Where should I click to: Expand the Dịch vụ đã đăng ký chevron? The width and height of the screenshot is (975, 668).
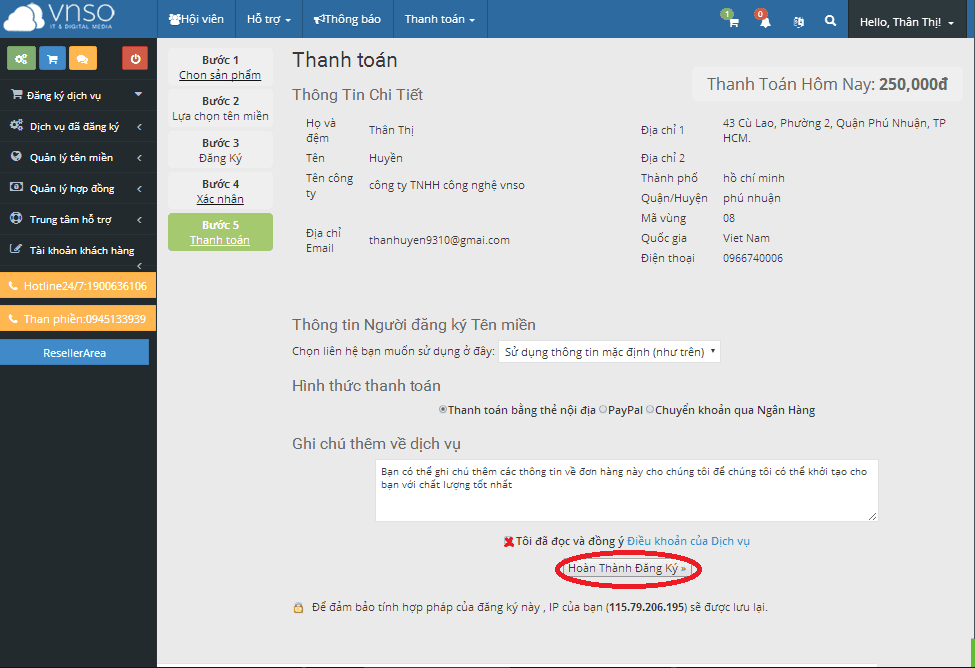coord(139,127)
